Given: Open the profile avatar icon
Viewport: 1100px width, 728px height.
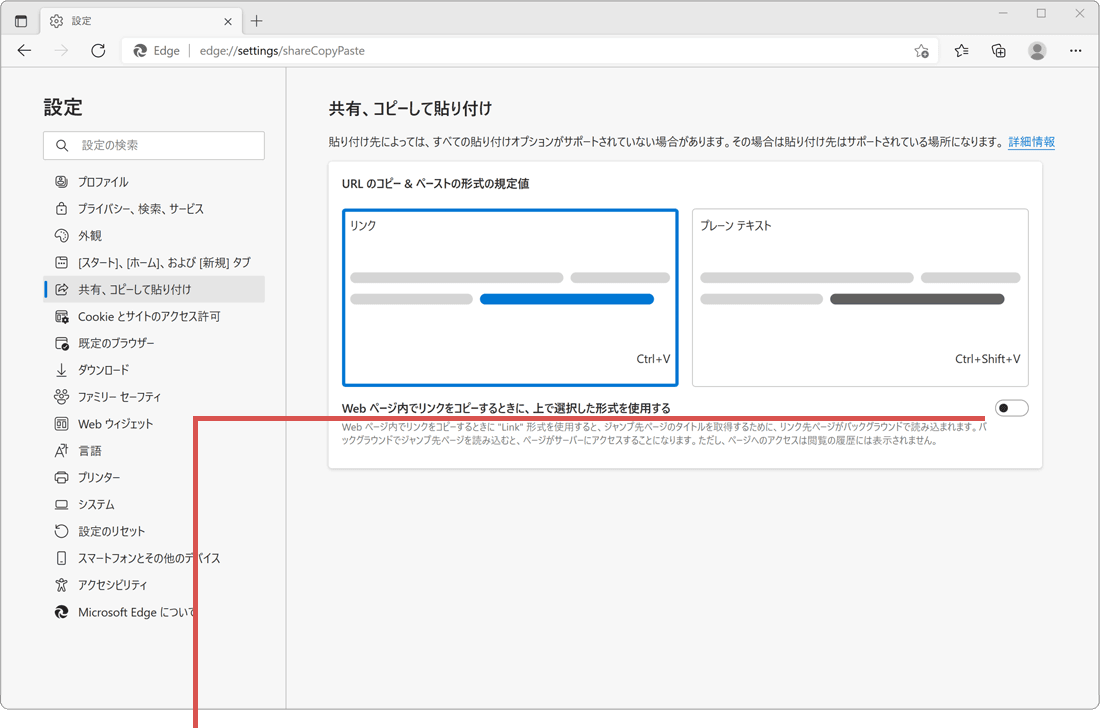Looking at the screenshot, I should pyautogui.click(x=1037, y=50).
